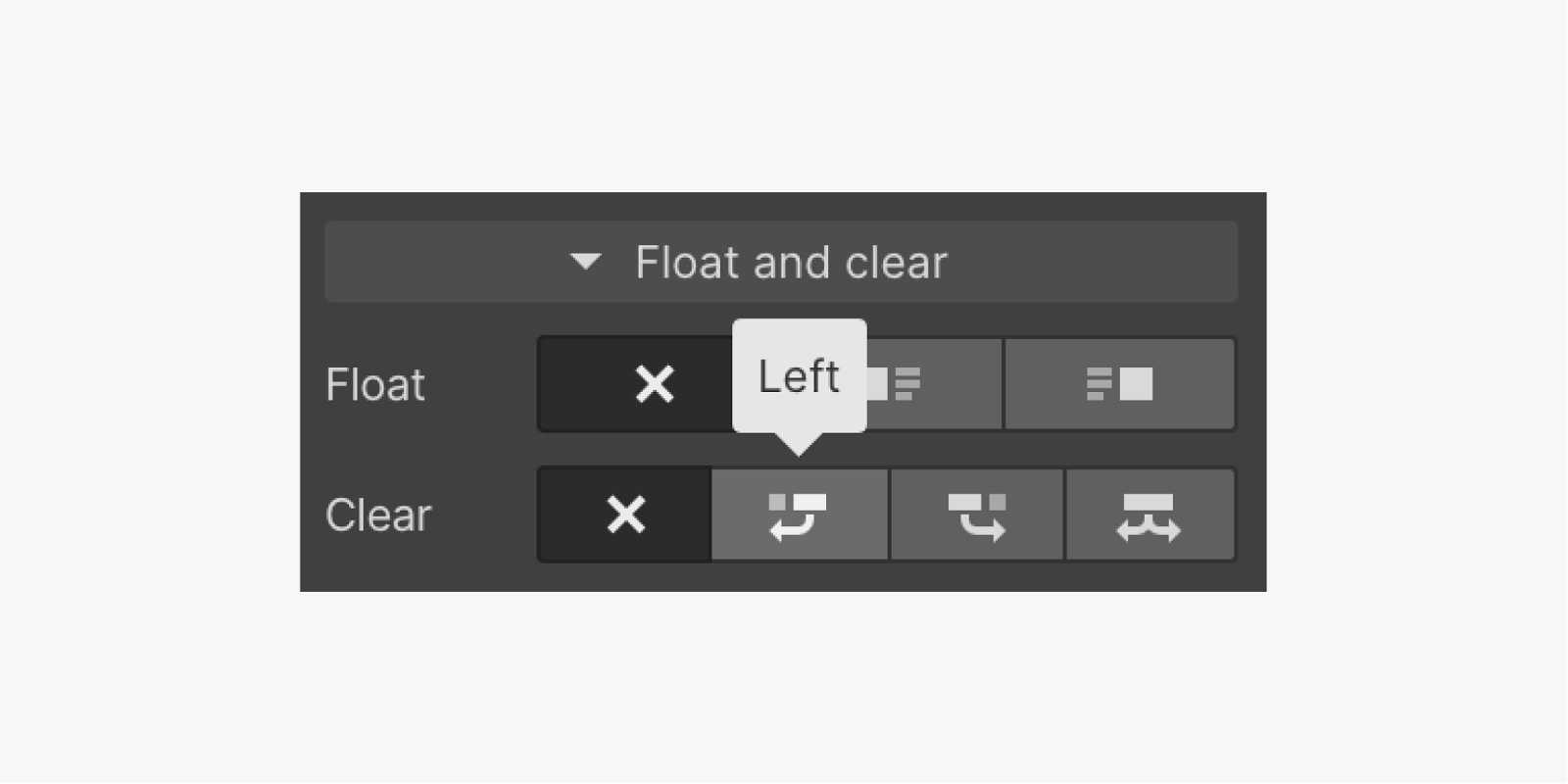The width and height of the screenshot is (1568, 784).
Task: Toggle clearing on both sides
Action: pos(1149,514)
